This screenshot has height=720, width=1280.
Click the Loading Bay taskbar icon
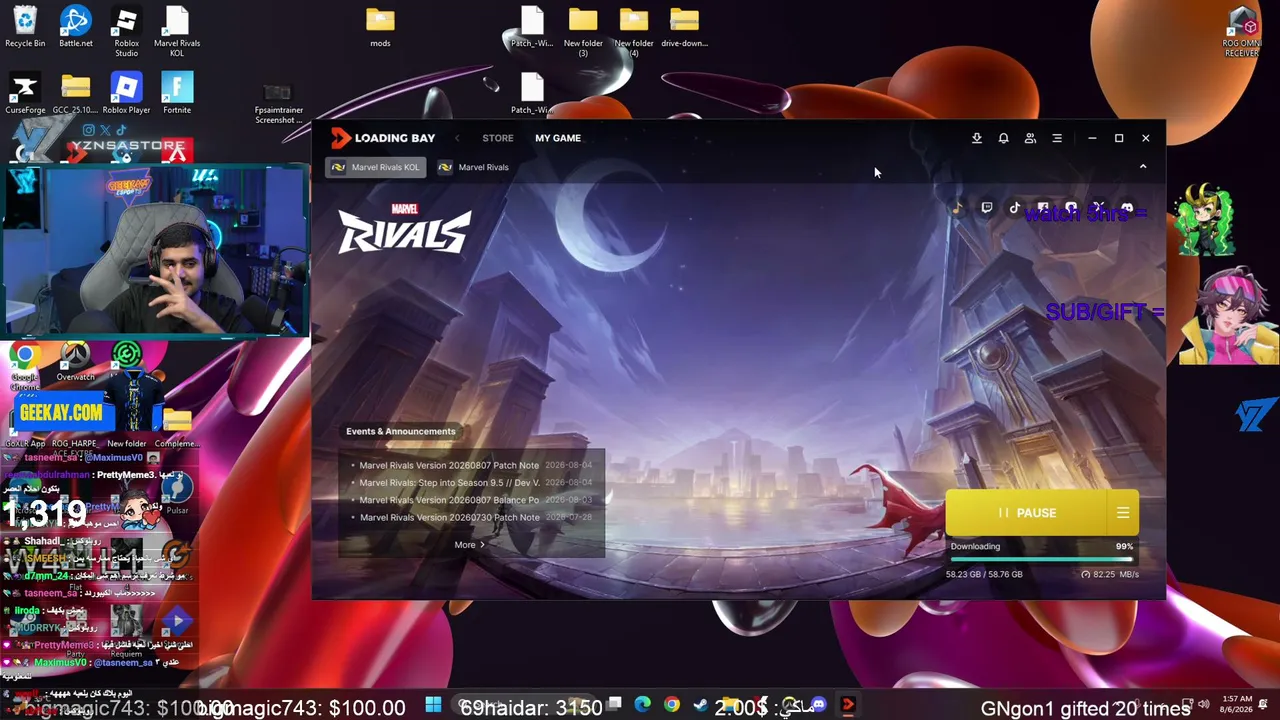click(x=848, y=705)
